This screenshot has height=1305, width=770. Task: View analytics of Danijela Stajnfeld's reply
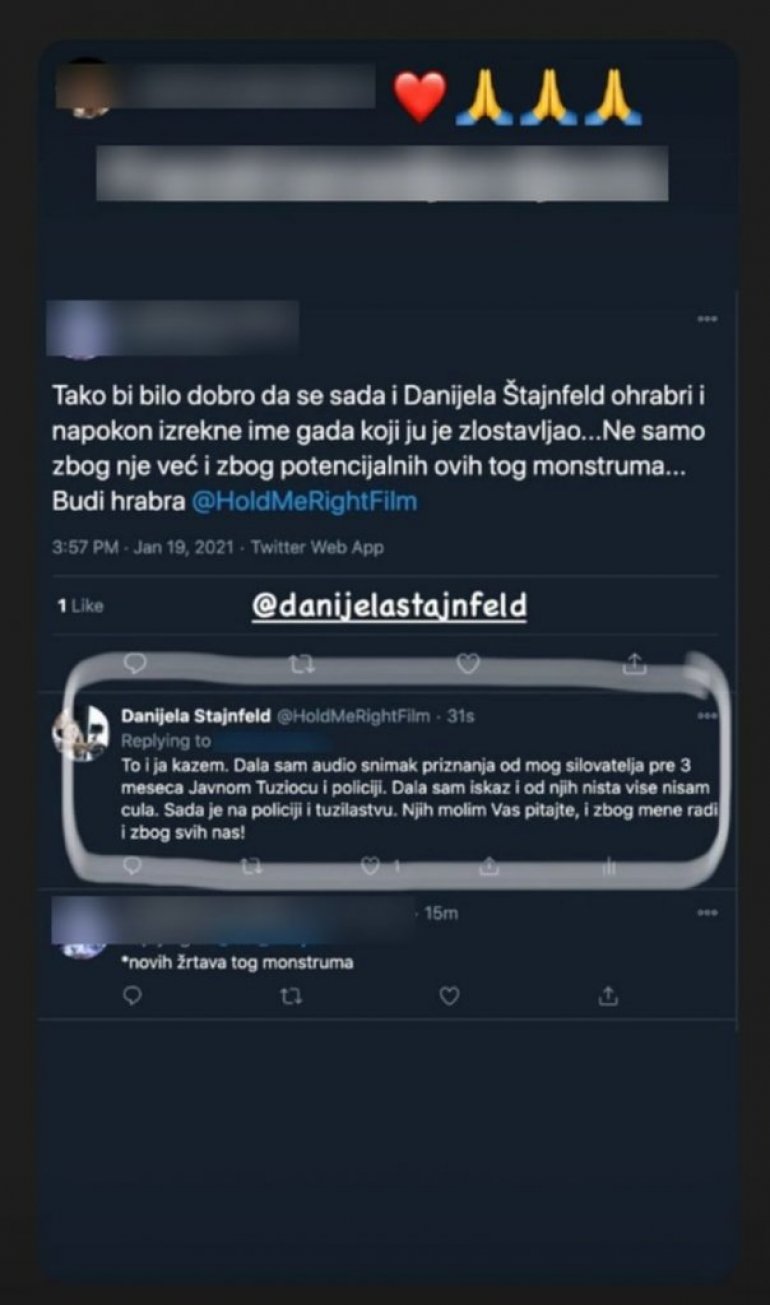(x=608, y=868)
